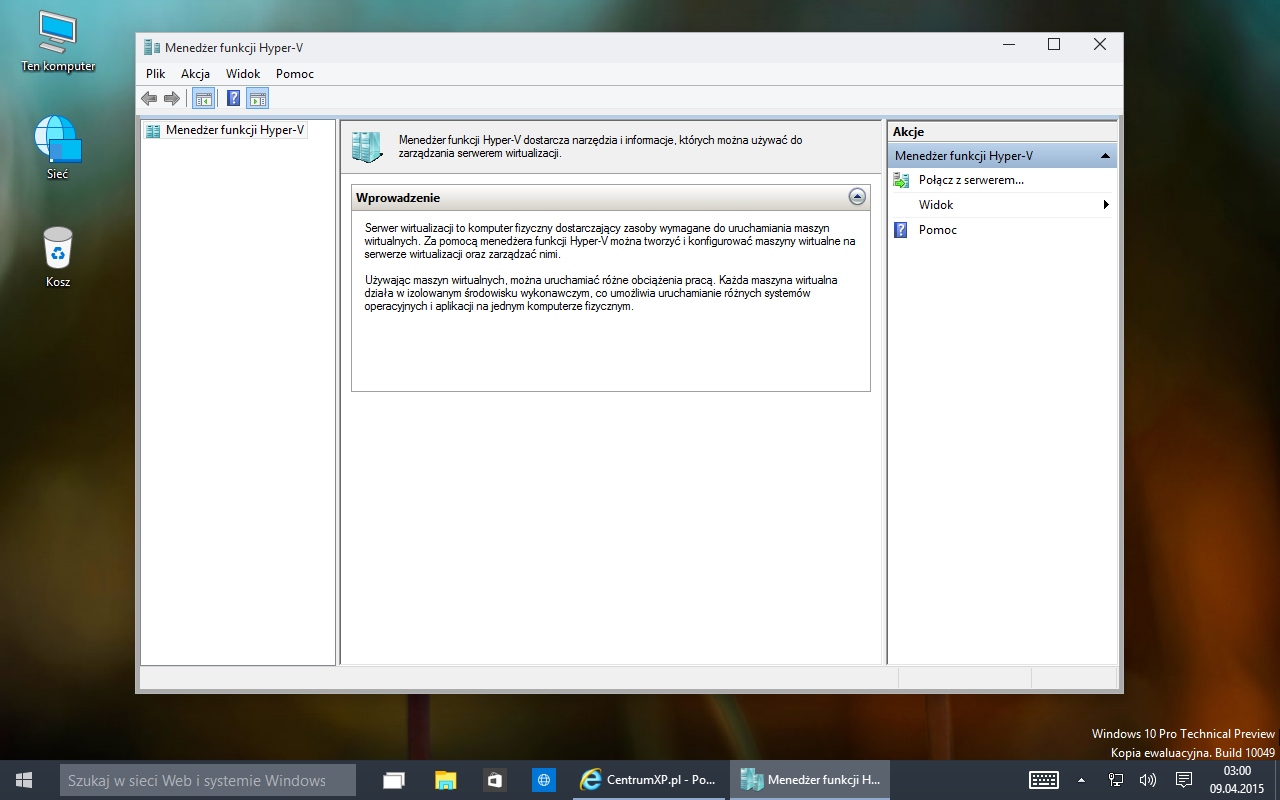Open the globe browser taskbar icon

click(543, 780)
